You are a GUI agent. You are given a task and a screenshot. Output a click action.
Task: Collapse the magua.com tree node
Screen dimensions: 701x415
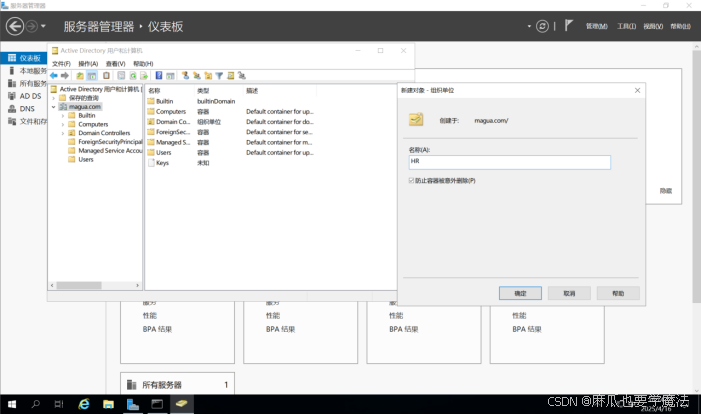pos(54,107)
